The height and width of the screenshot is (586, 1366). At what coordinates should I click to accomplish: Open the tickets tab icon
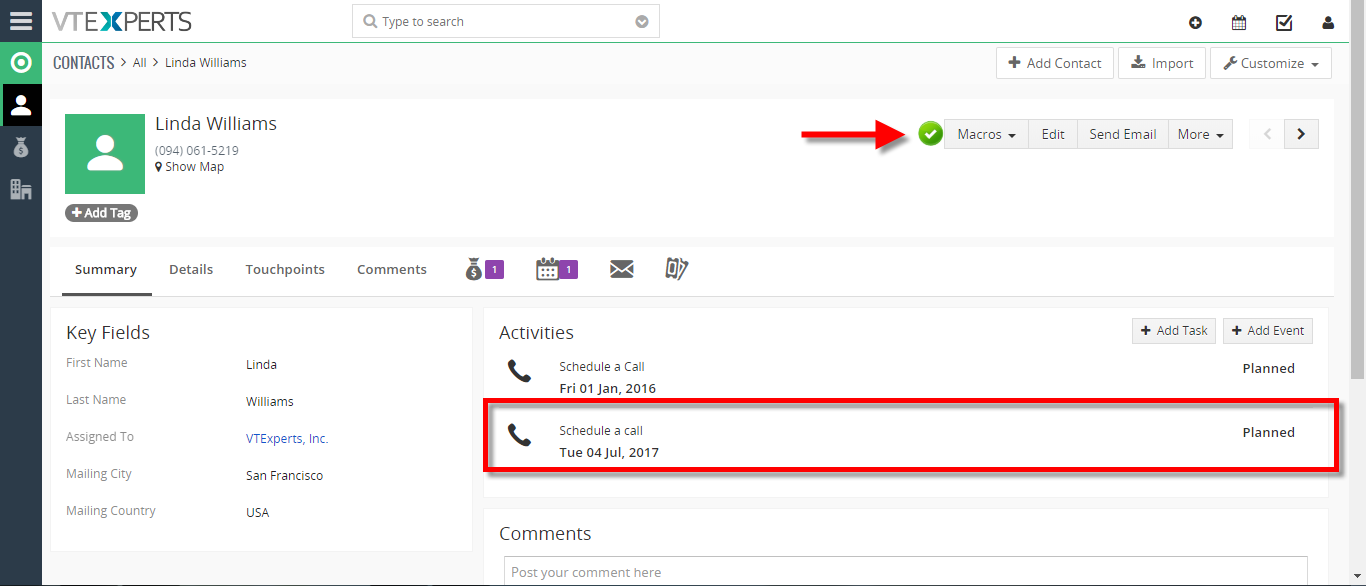pos(677,269)
